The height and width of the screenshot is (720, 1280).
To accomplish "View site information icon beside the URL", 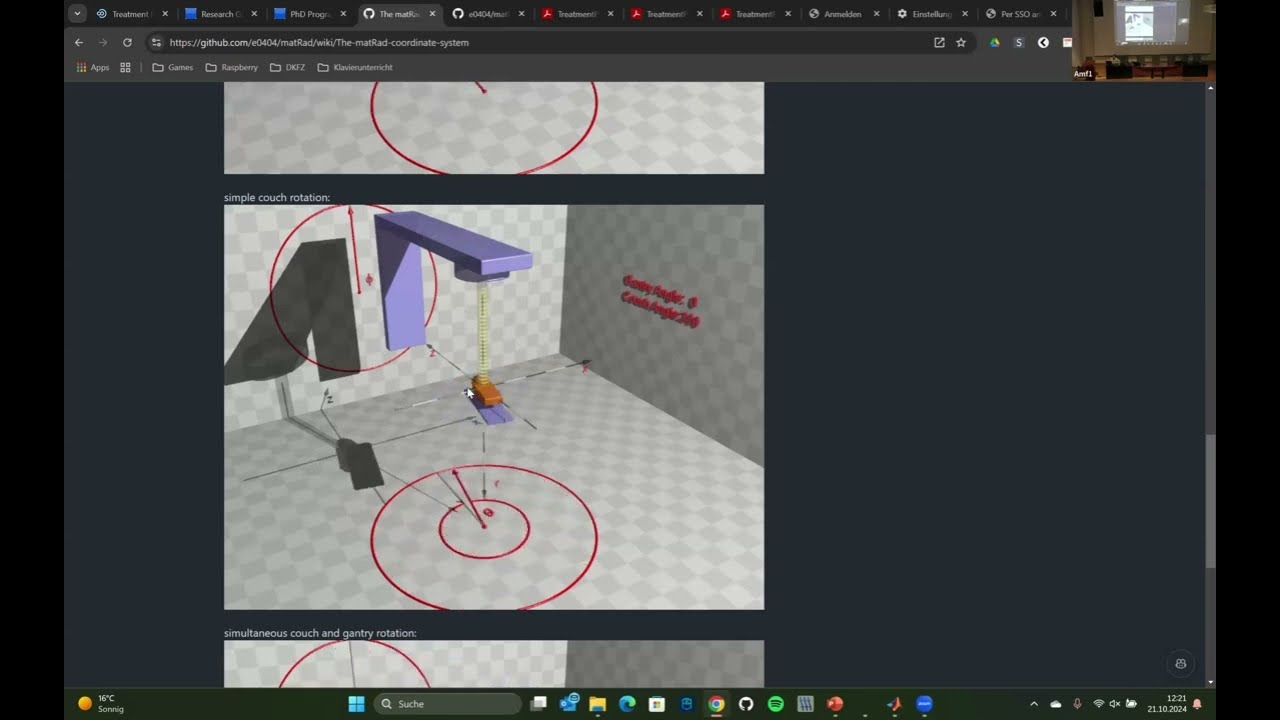I will tap(155, 43).
